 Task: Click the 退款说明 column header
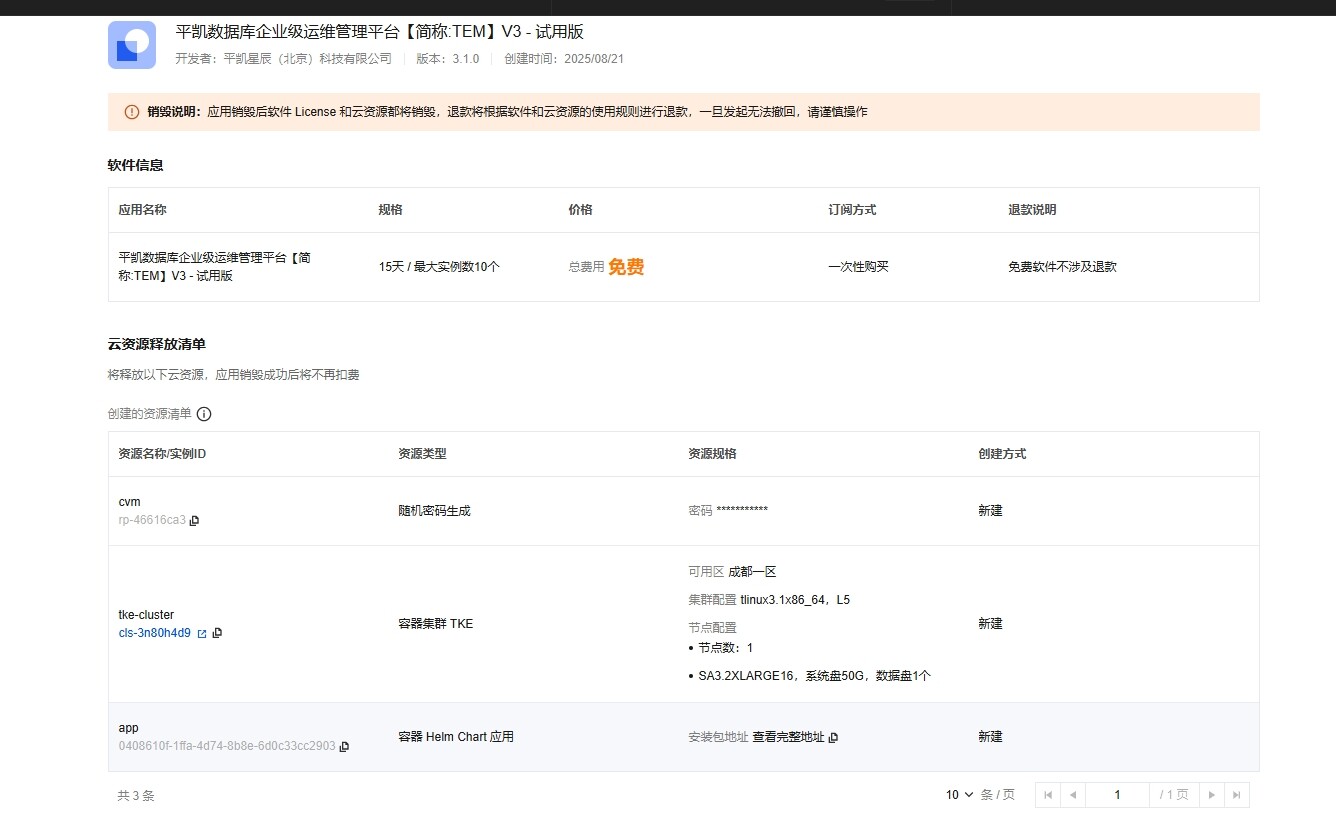[x=1032, y=210]
